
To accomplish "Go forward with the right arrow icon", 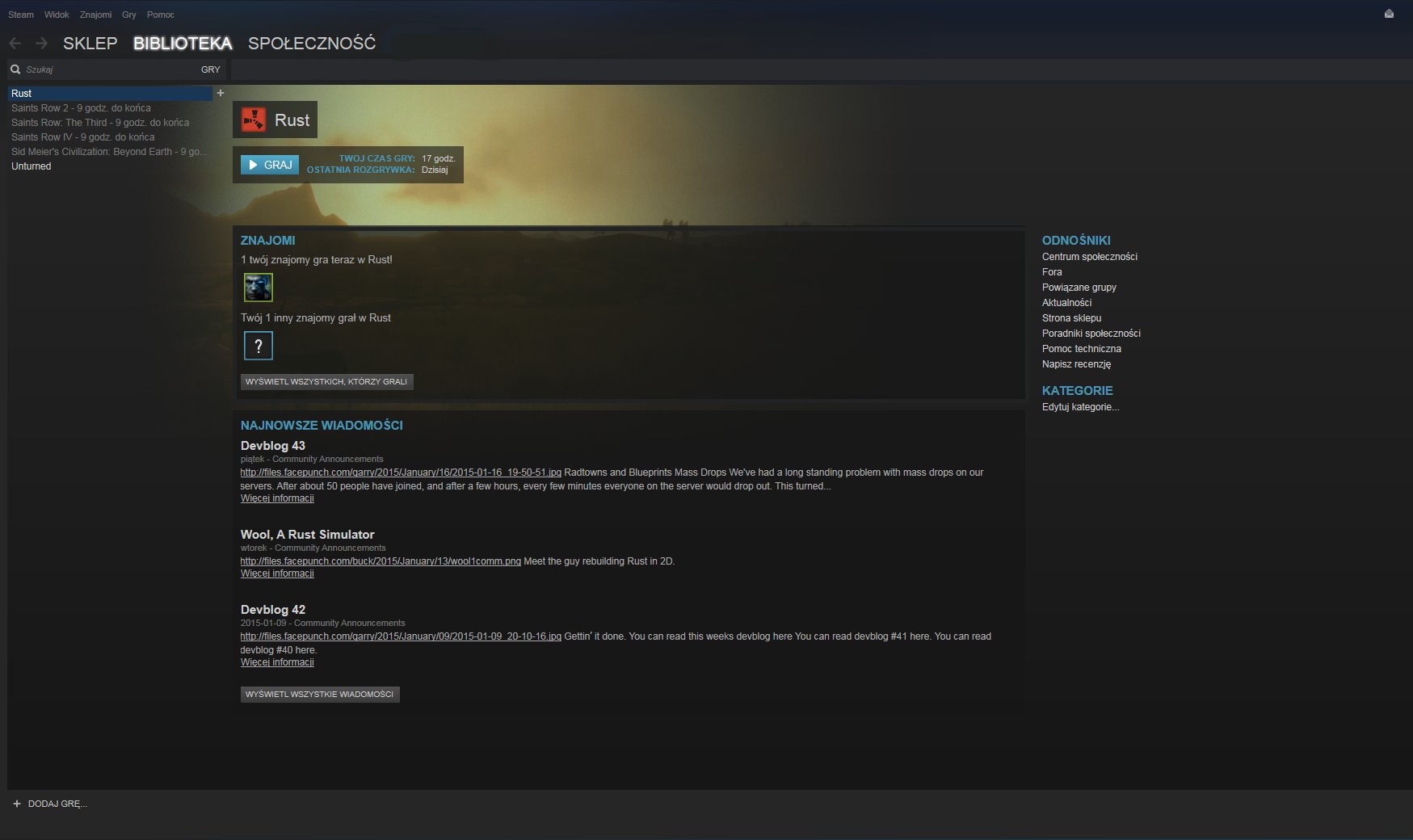I will click(x=42, y=43).
